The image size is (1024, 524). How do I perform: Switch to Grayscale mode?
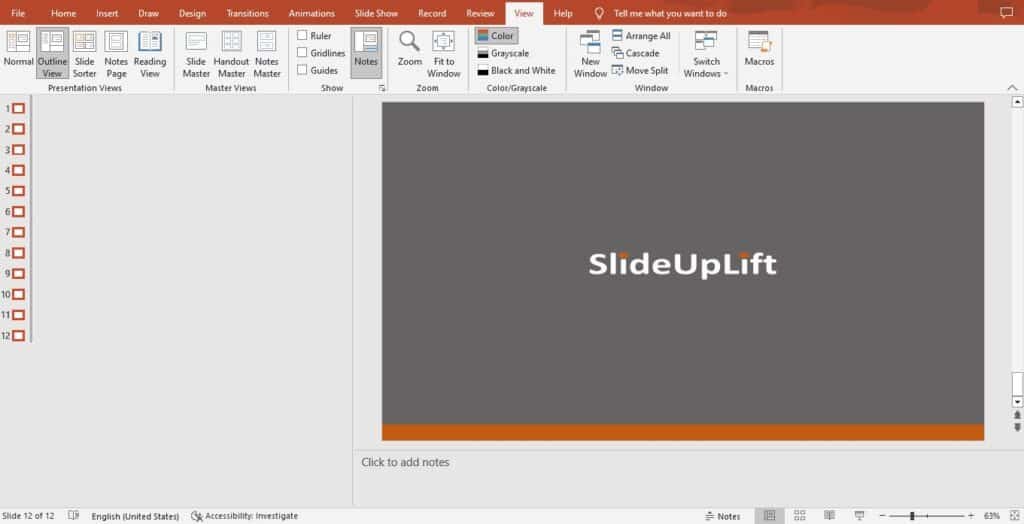click(503, 53)
